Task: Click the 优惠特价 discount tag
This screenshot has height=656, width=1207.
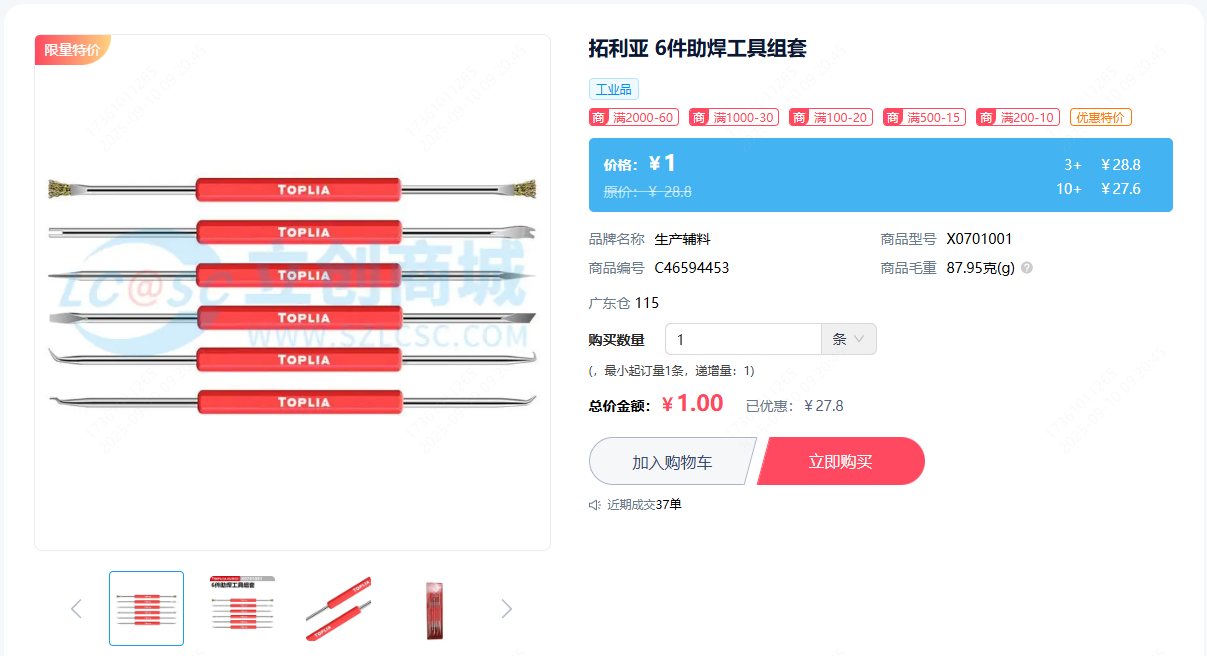Action: click(x=1101, y=117)
